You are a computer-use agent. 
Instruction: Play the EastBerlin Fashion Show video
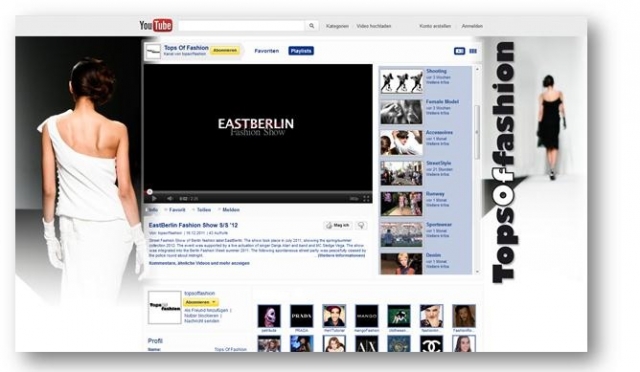(154, 198)
